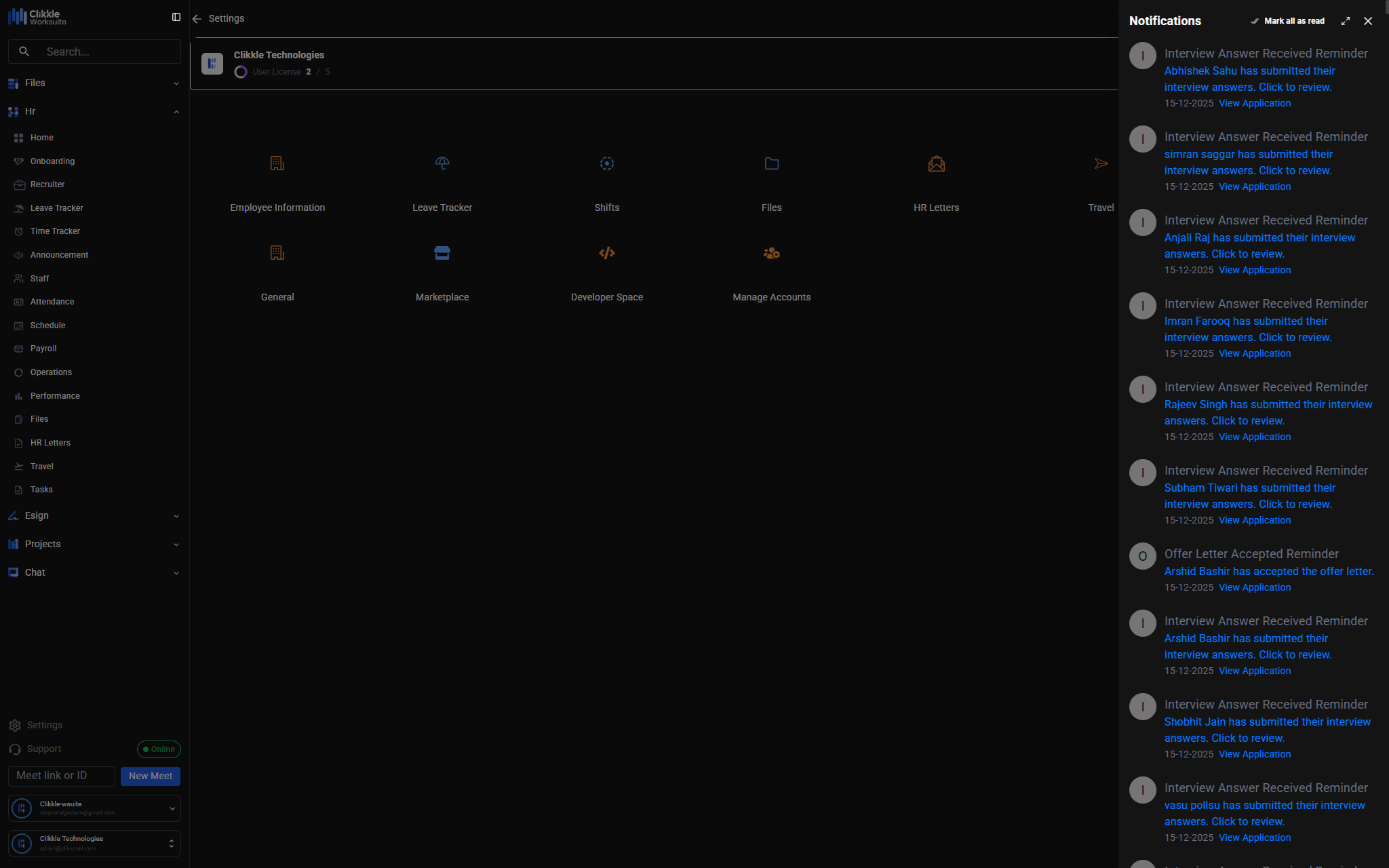This screenshot has width=1389, height=868.
Task: Click the User License progress ring
Action: point(241,72)
